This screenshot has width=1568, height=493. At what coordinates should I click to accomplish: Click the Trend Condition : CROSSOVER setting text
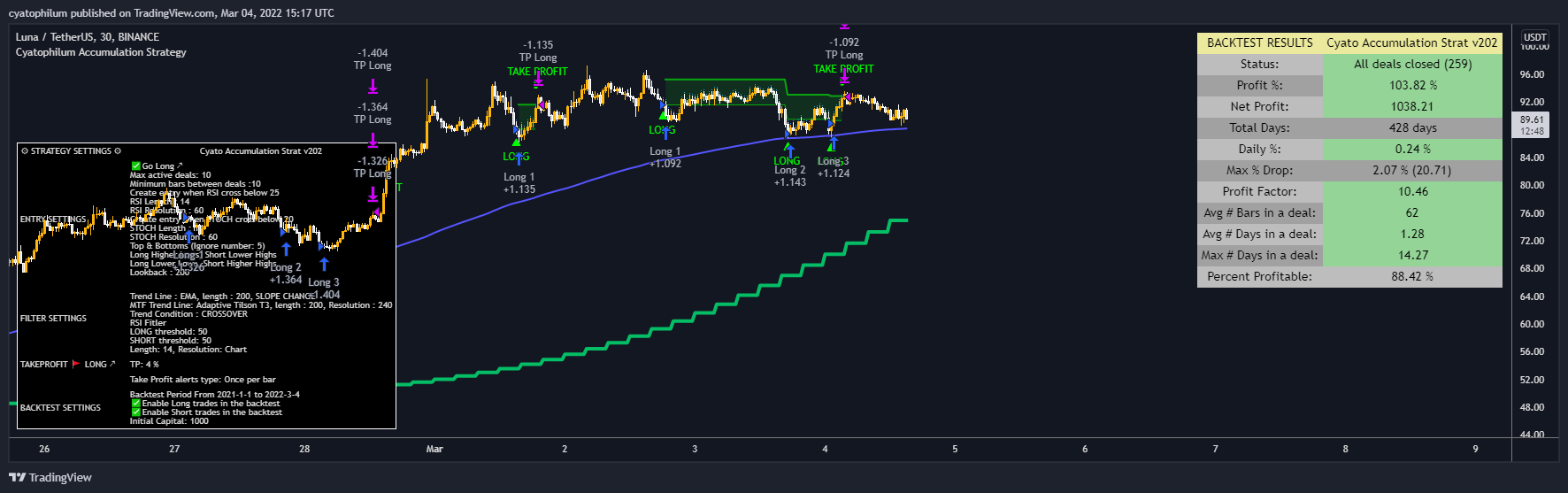coord(188,313)
